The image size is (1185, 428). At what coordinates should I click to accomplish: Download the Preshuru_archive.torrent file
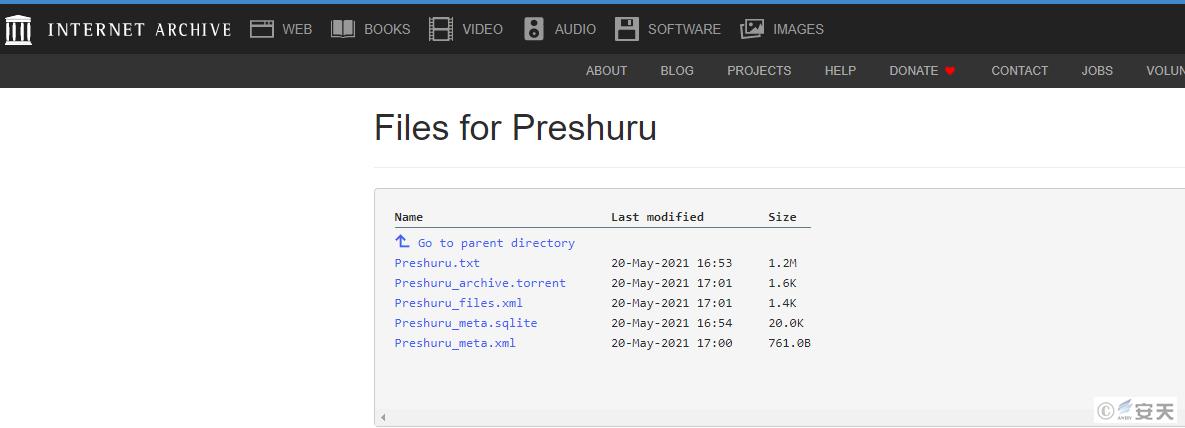pyautogui.click(x=480, y=283)
